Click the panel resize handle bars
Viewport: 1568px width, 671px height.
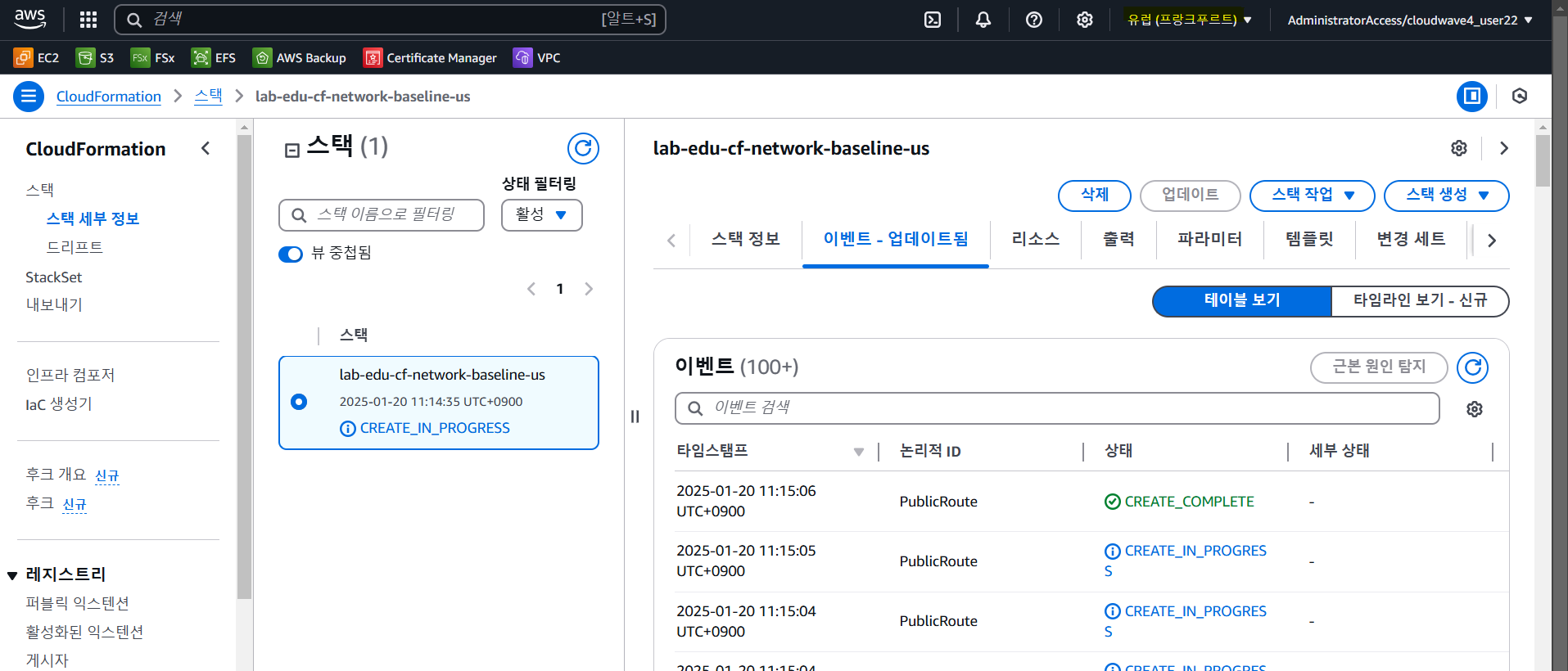(635, 416)
